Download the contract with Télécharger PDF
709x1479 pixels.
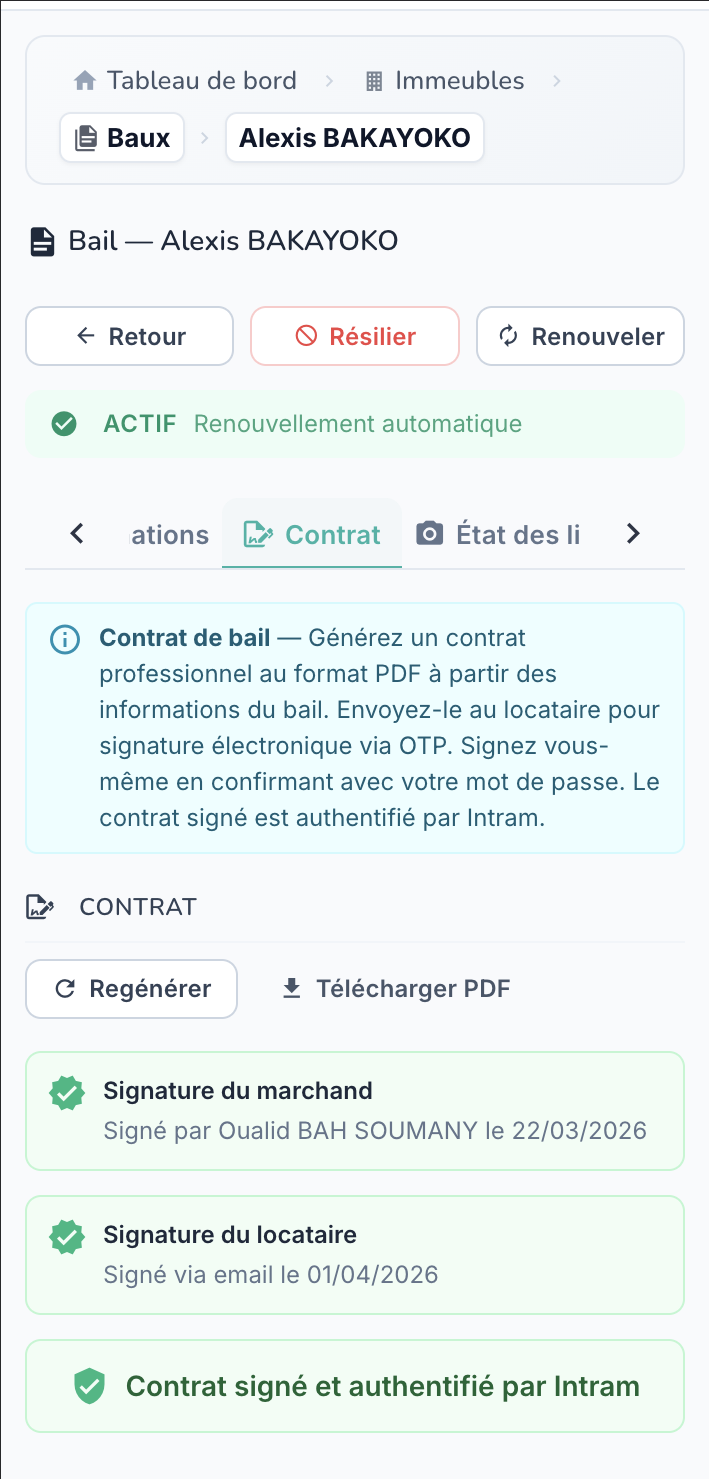pyautogui.click(x=396, y=989)
